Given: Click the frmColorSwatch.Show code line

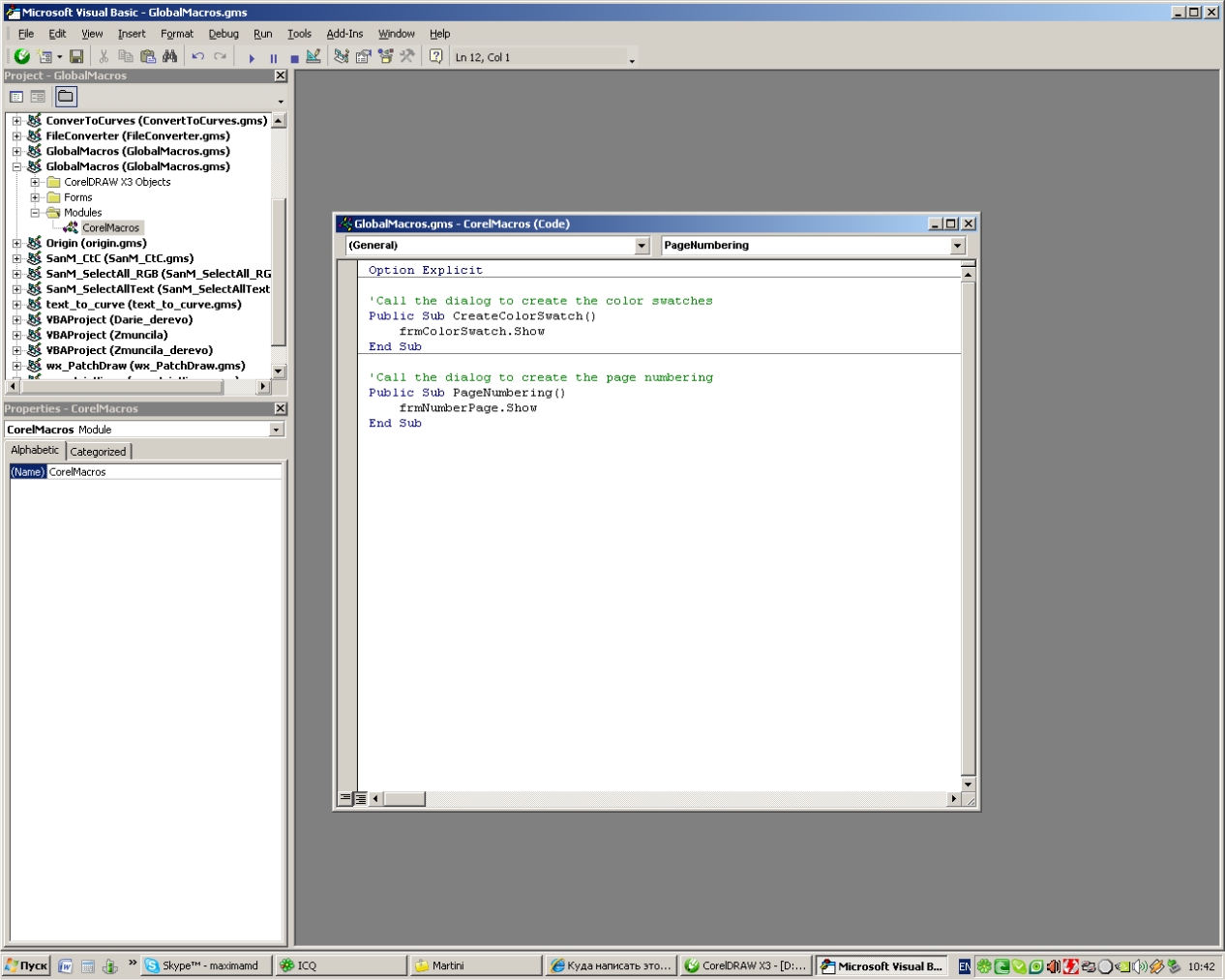Looking at the screenshot, I should pyautogui.click(x=472, y=331).
